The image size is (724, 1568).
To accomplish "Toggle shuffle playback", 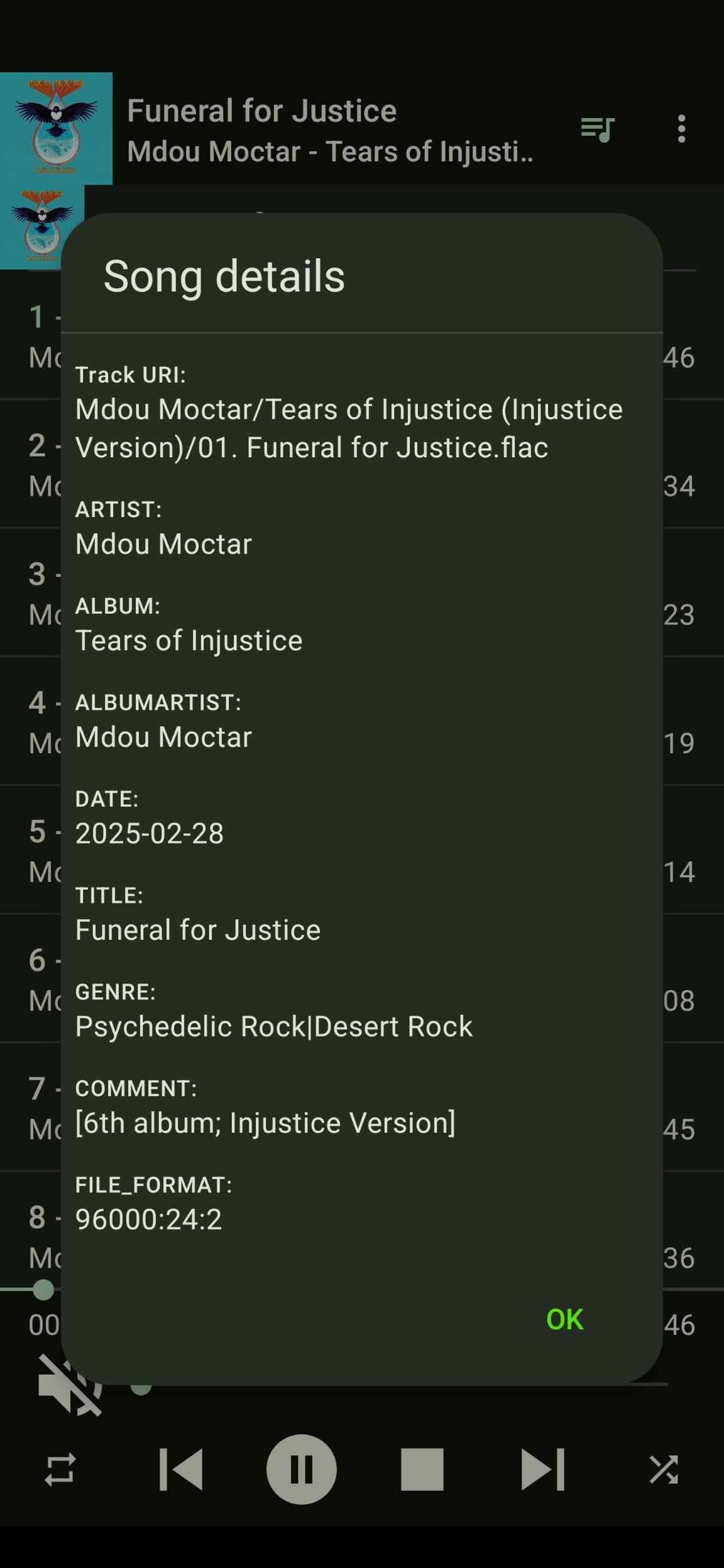I will [x=664, y=1469].
